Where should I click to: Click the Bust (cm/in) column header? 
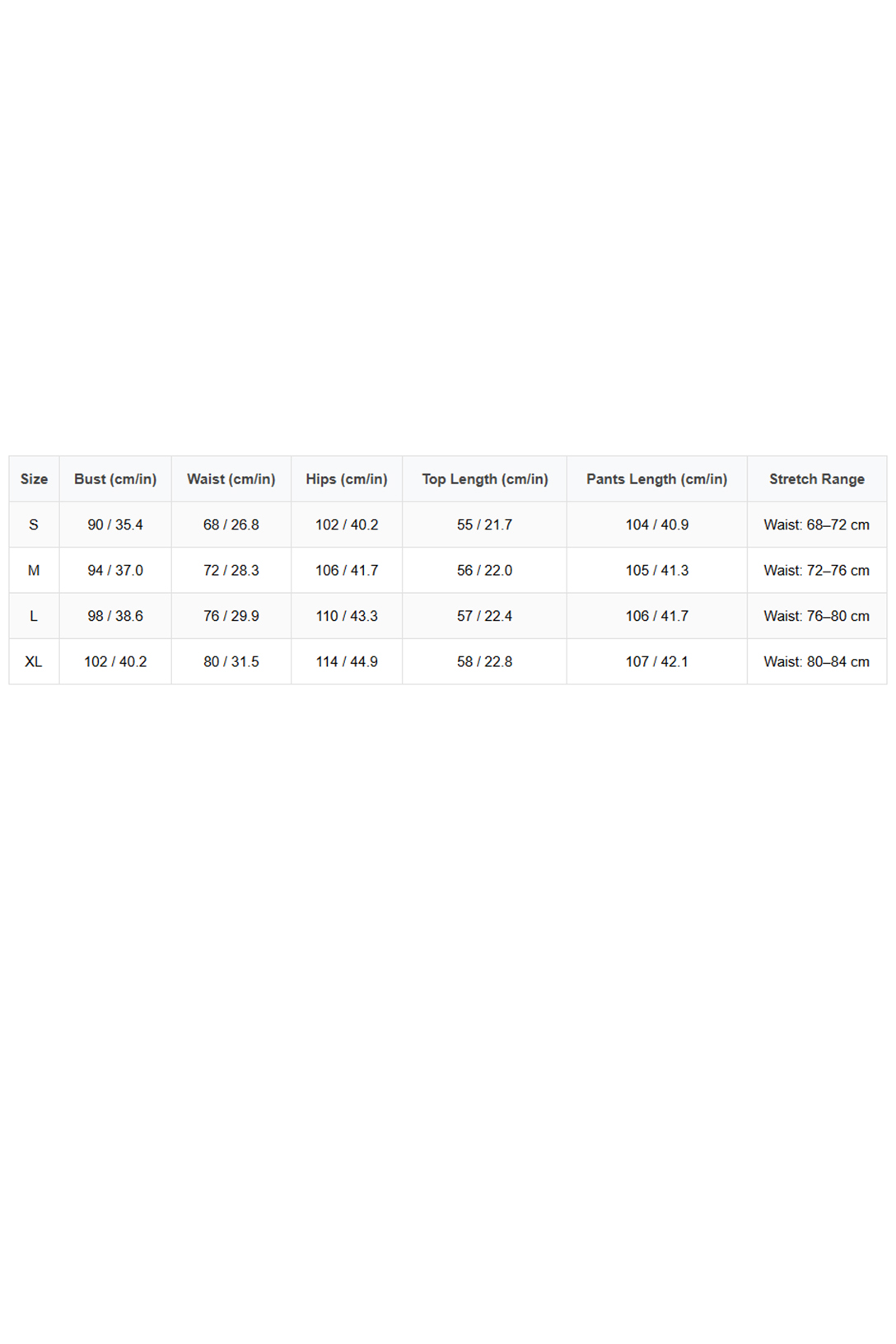[x=115, y=479]
